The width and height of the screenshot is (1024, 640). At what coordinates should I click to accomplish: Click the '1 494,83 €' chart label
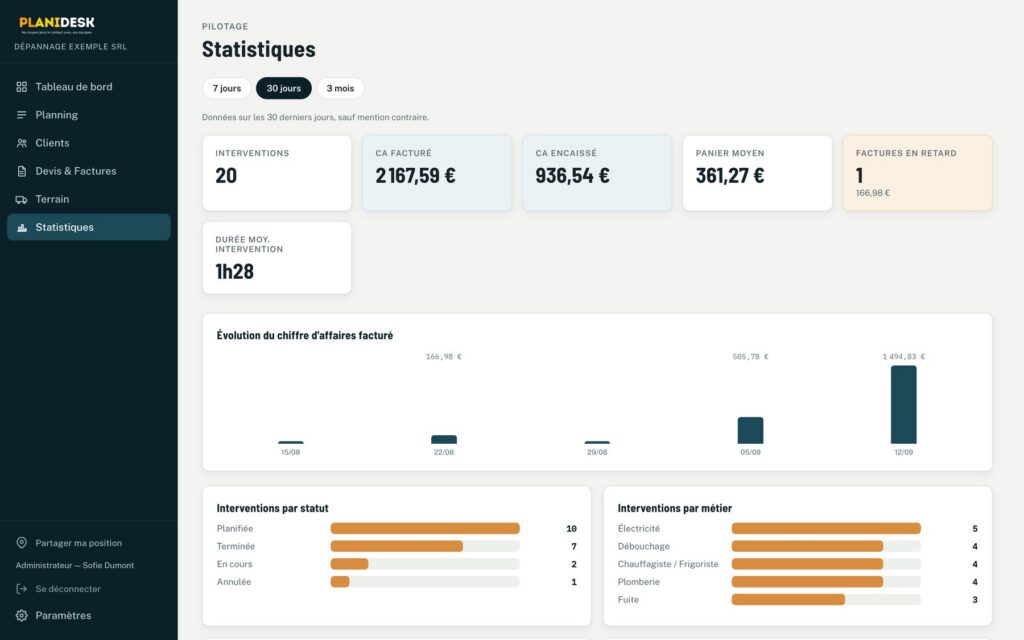click(904, 357)
